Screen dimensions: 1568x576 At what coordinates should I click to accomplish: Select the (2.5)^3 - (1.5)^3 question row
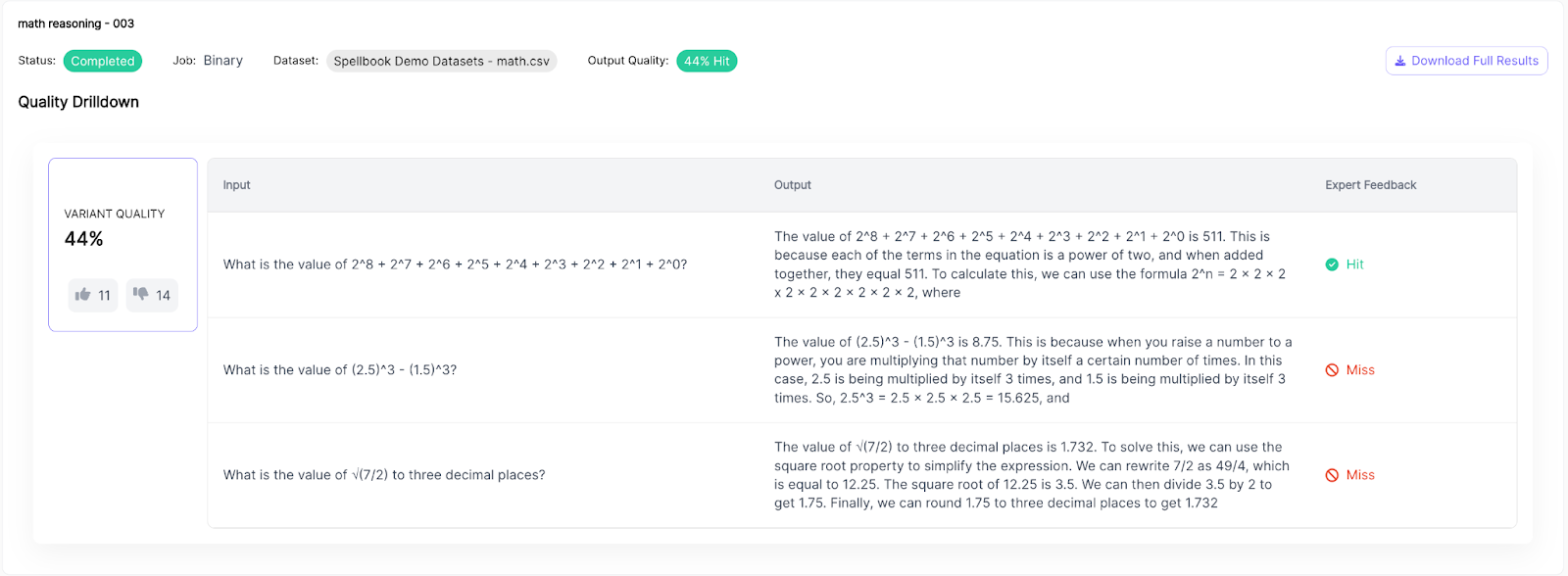coord(862,370)
